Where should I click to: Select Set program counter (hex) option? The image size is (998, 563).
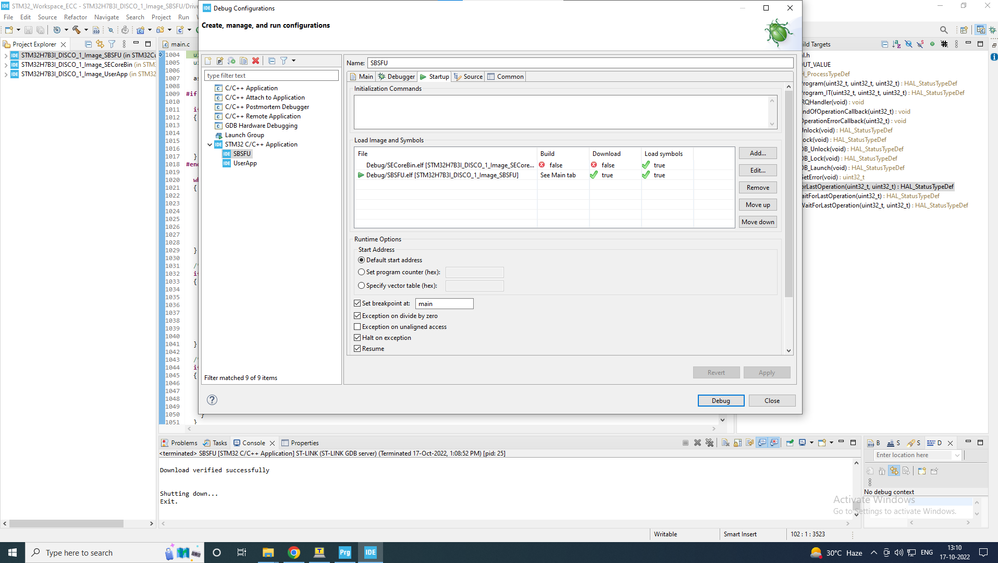(x=362, y=272)
